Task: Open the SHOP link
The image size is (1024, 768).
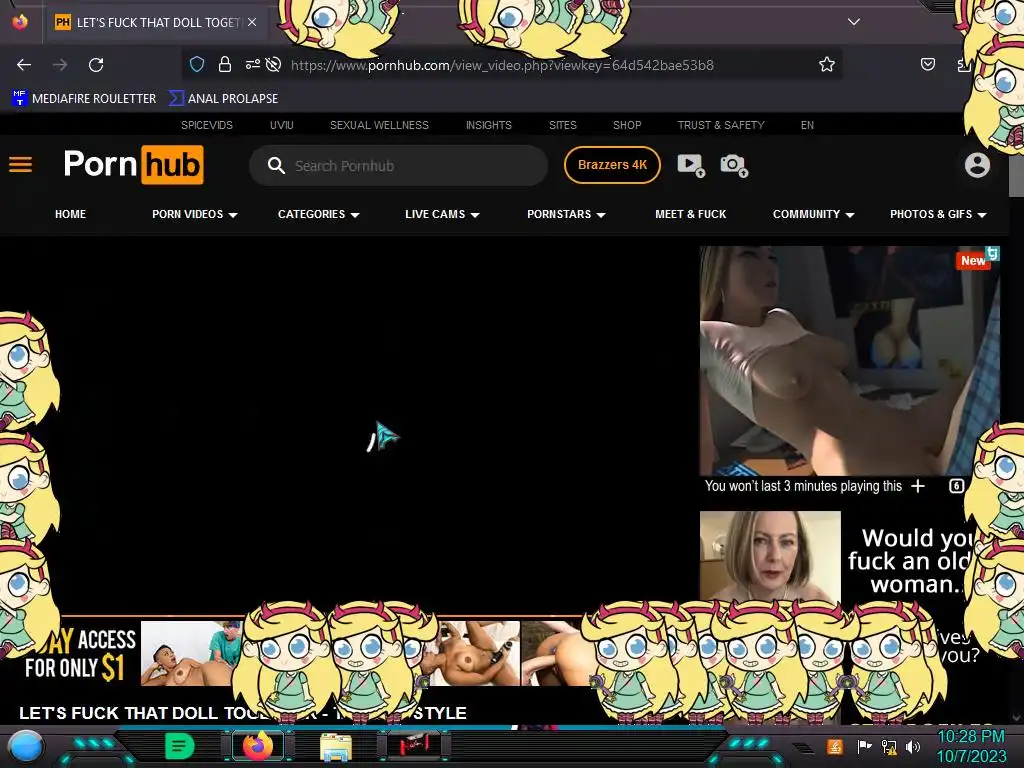Action: pos(627,125)
